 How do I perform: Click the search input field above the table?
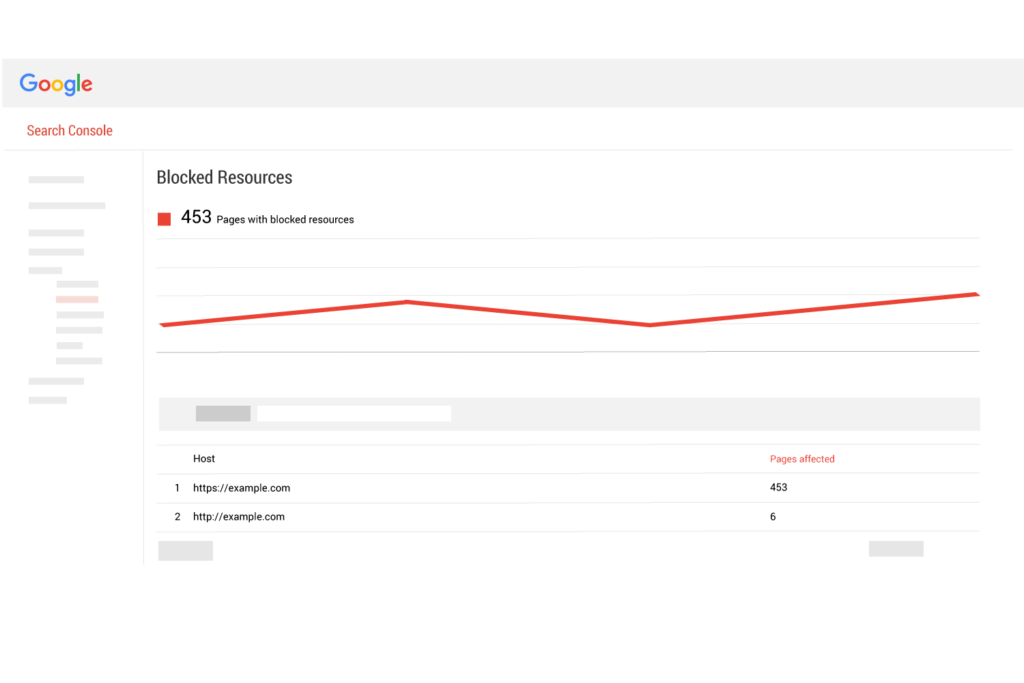pos(354,413)
